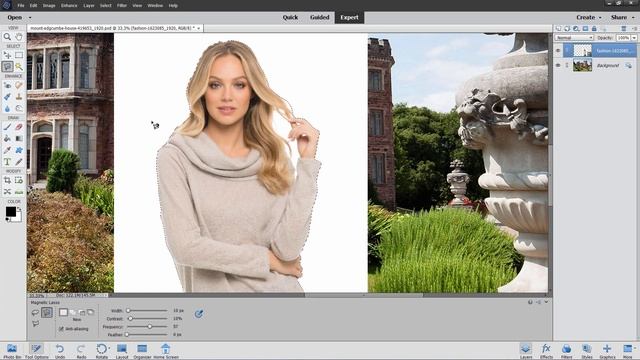
Task: Open the Photo Bin
Action: [12, 351]
